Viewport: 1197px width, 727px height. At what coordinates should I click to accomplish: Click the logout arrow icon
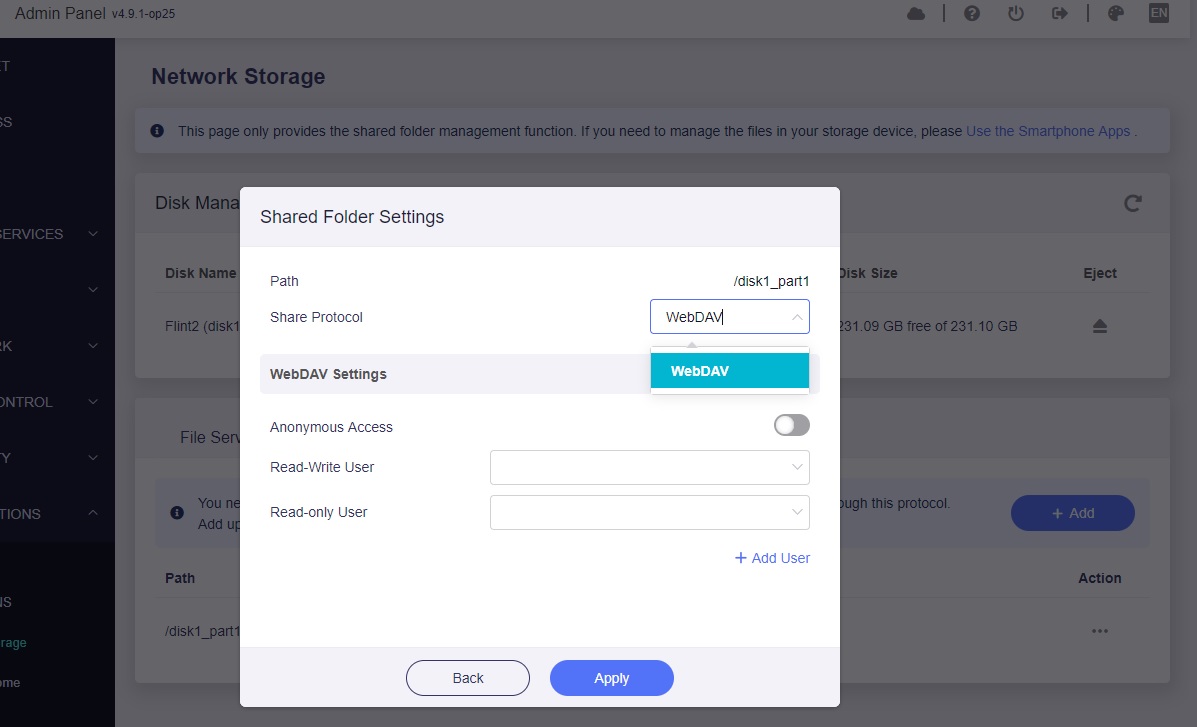(x=1060, y=14)
